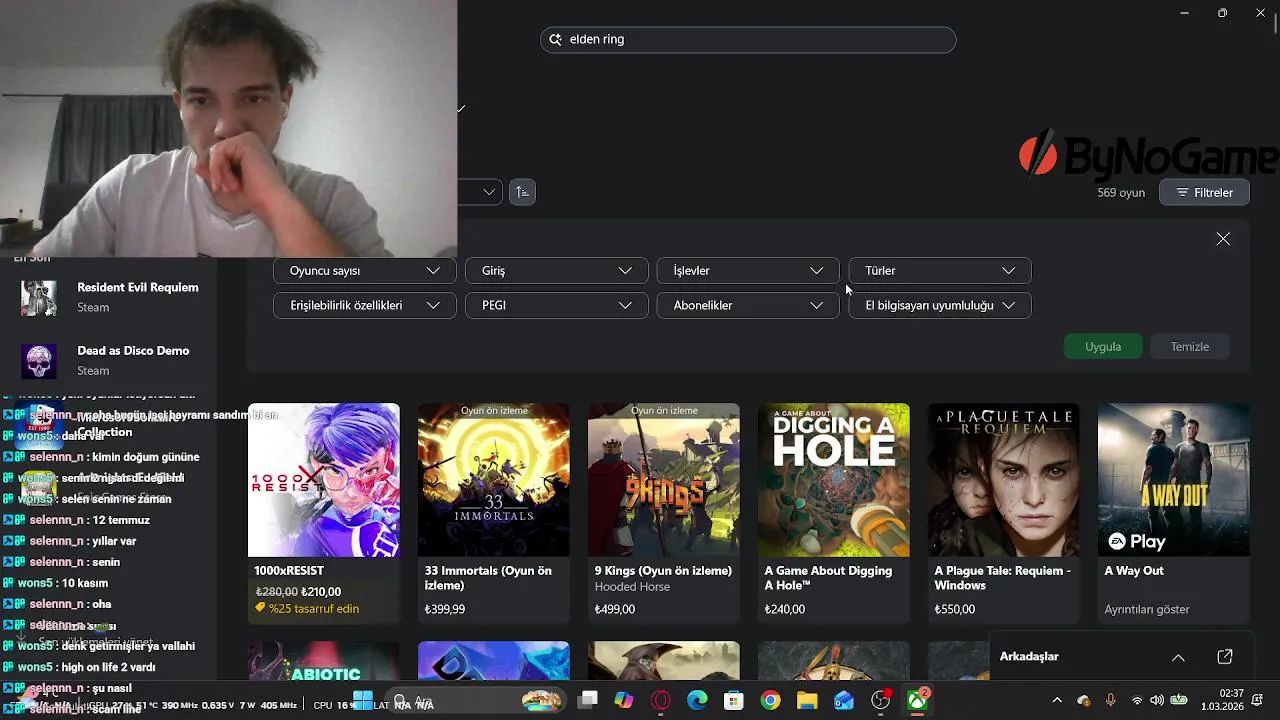Open Microsoft Edge from the taskbar
Screen dimensions: 1280x720
697,701
